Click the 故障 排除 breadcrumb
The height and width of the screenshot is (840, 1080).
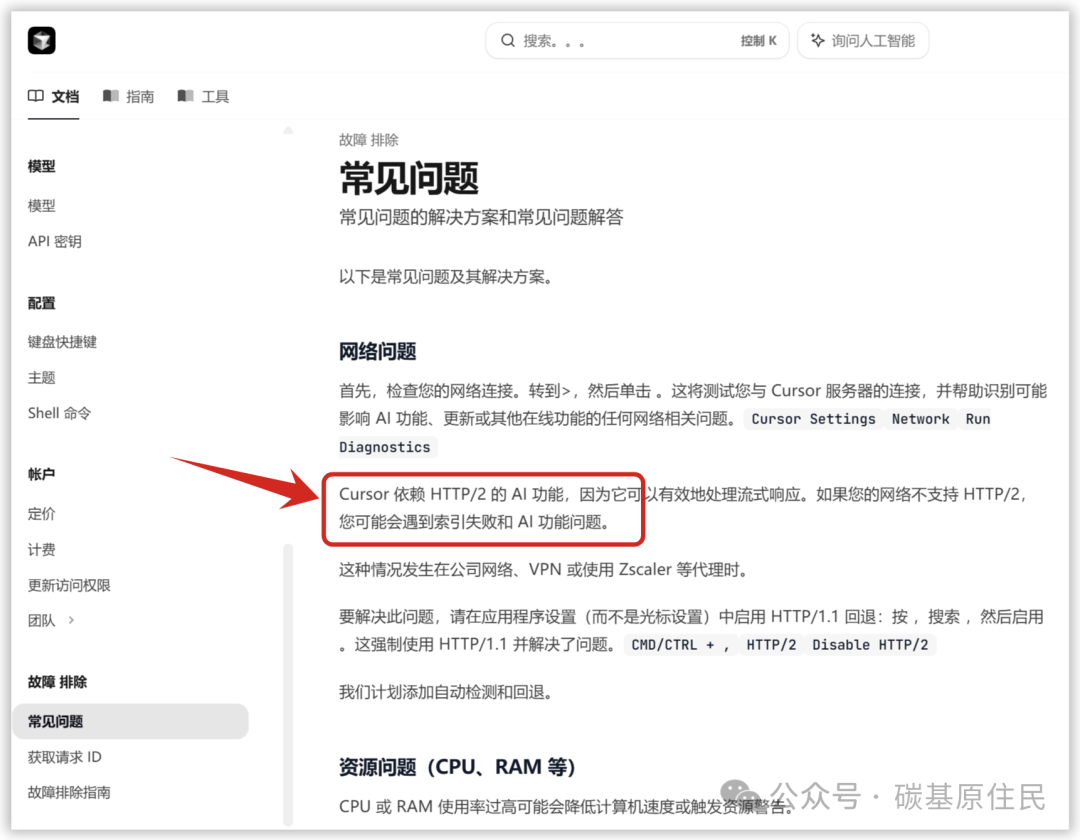click(368, 140)
